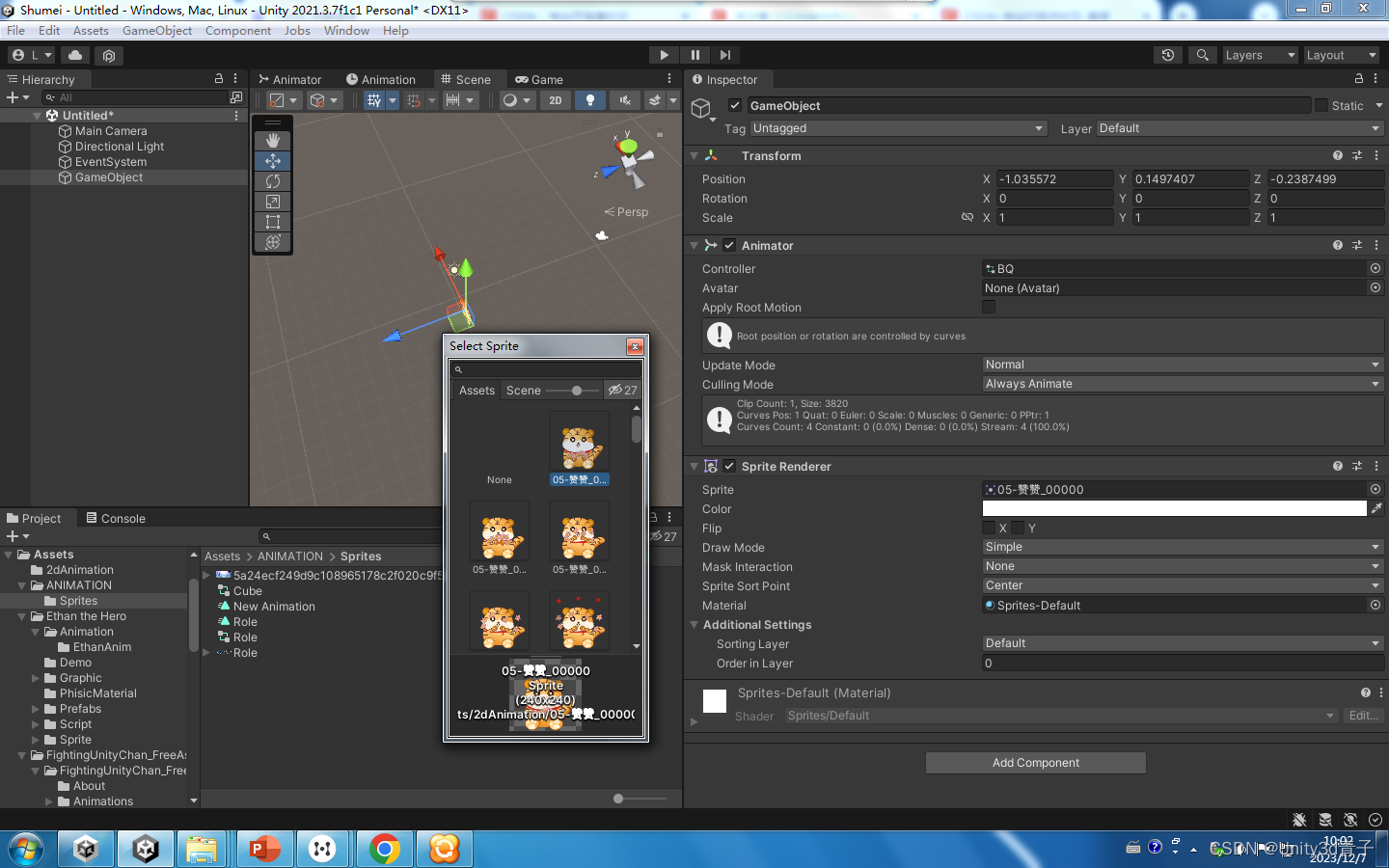This screenshot has height=868, width=1389.
Task: Click the white Color swatch field
Action: click(1174, 508)
